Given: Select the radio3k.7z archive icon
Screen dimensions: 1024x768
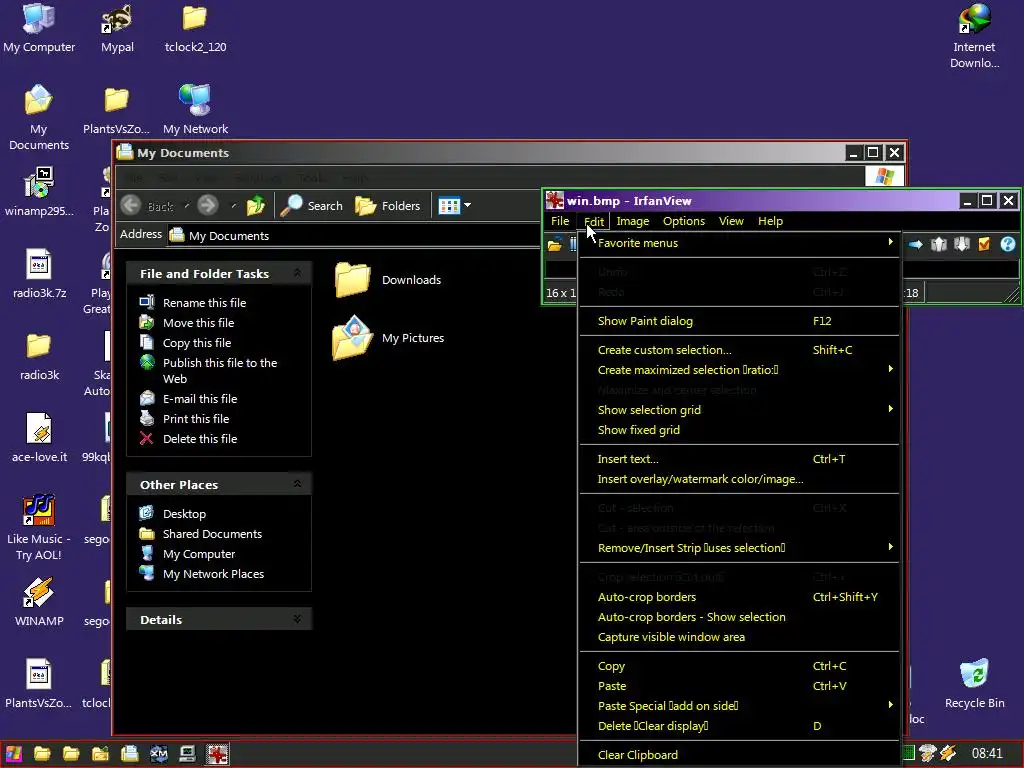Looking at the screenshot, I should pos(39,274).
